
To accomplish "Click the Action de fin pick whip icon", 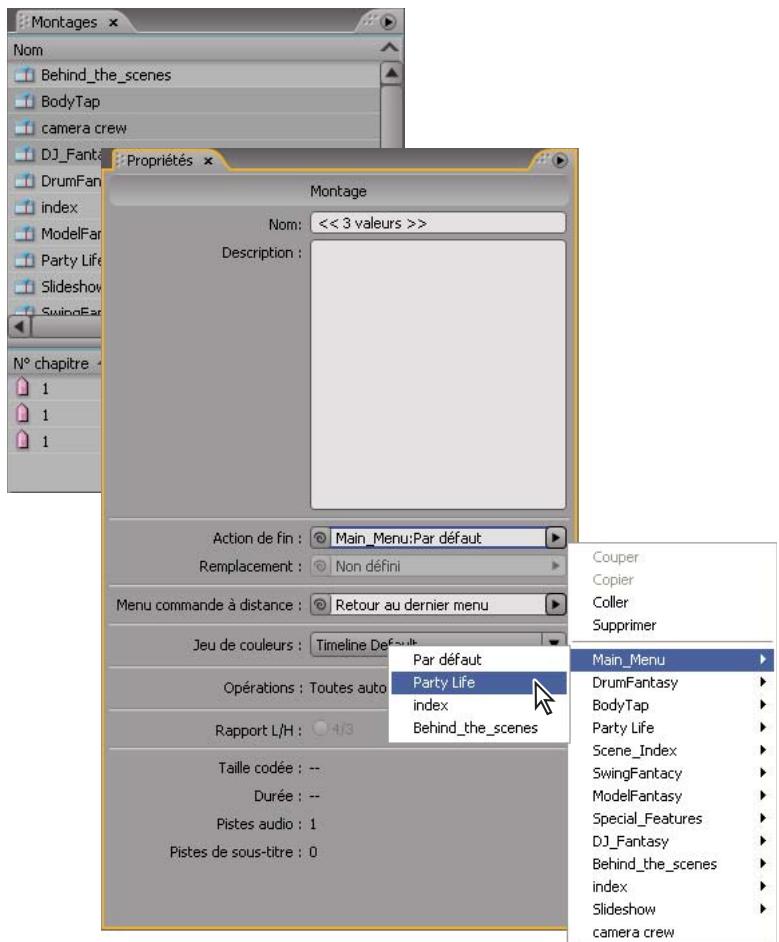I will click(x=320, y=538).
